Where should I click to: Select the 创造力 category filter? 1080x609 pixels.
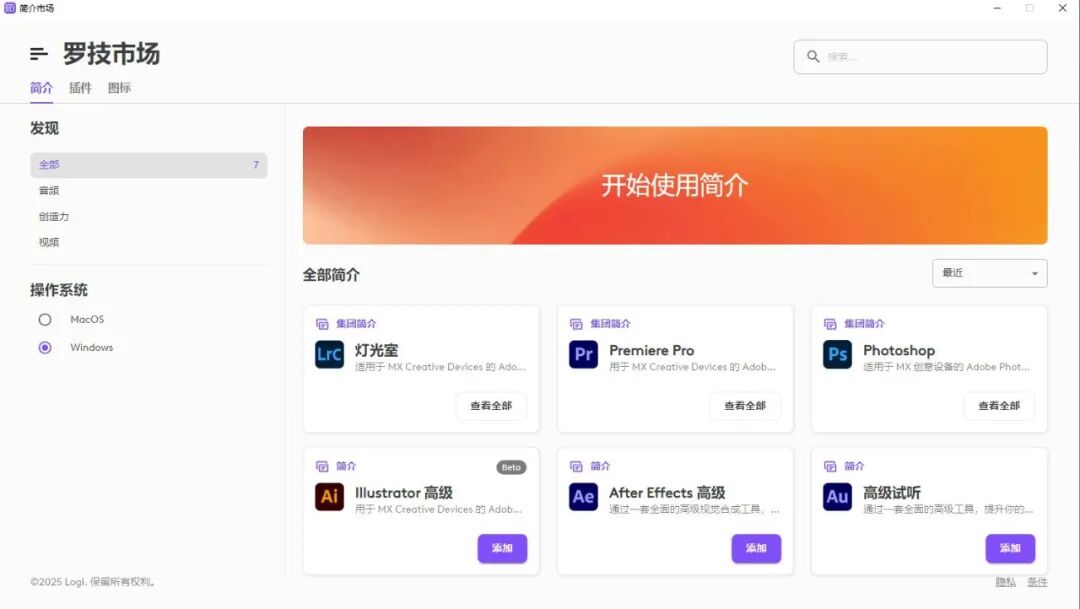coord(54,217)
